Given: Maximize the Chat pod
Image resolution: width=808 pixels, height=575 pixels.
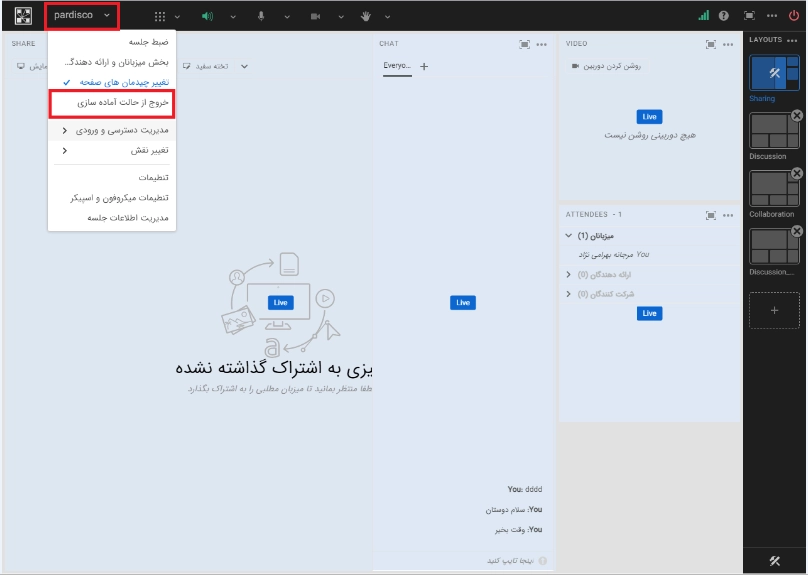Looking at the screenshot, I should click(x=524, y=44).
